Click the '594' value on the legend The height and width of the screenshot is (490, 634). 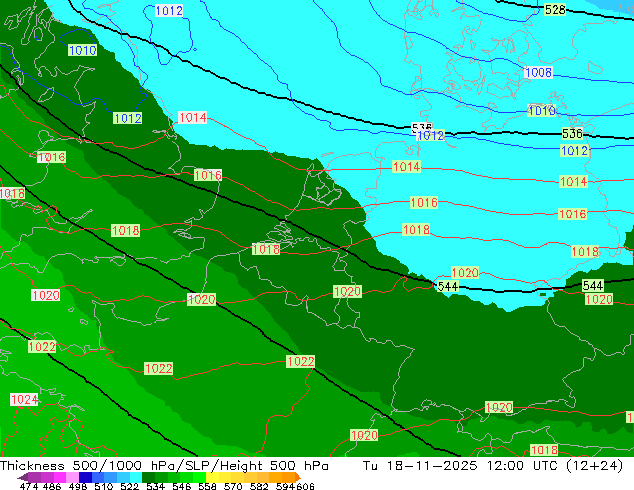[285, 486]
